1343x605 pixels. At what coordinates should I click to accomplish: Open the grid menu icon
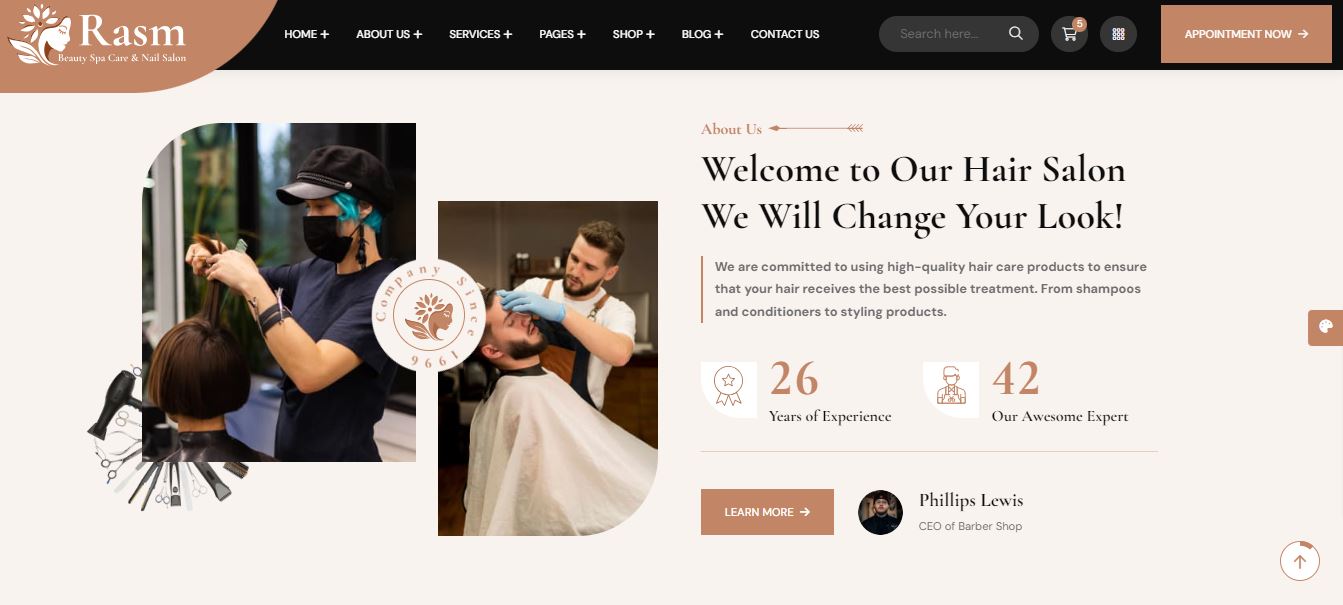(1118, 34)
